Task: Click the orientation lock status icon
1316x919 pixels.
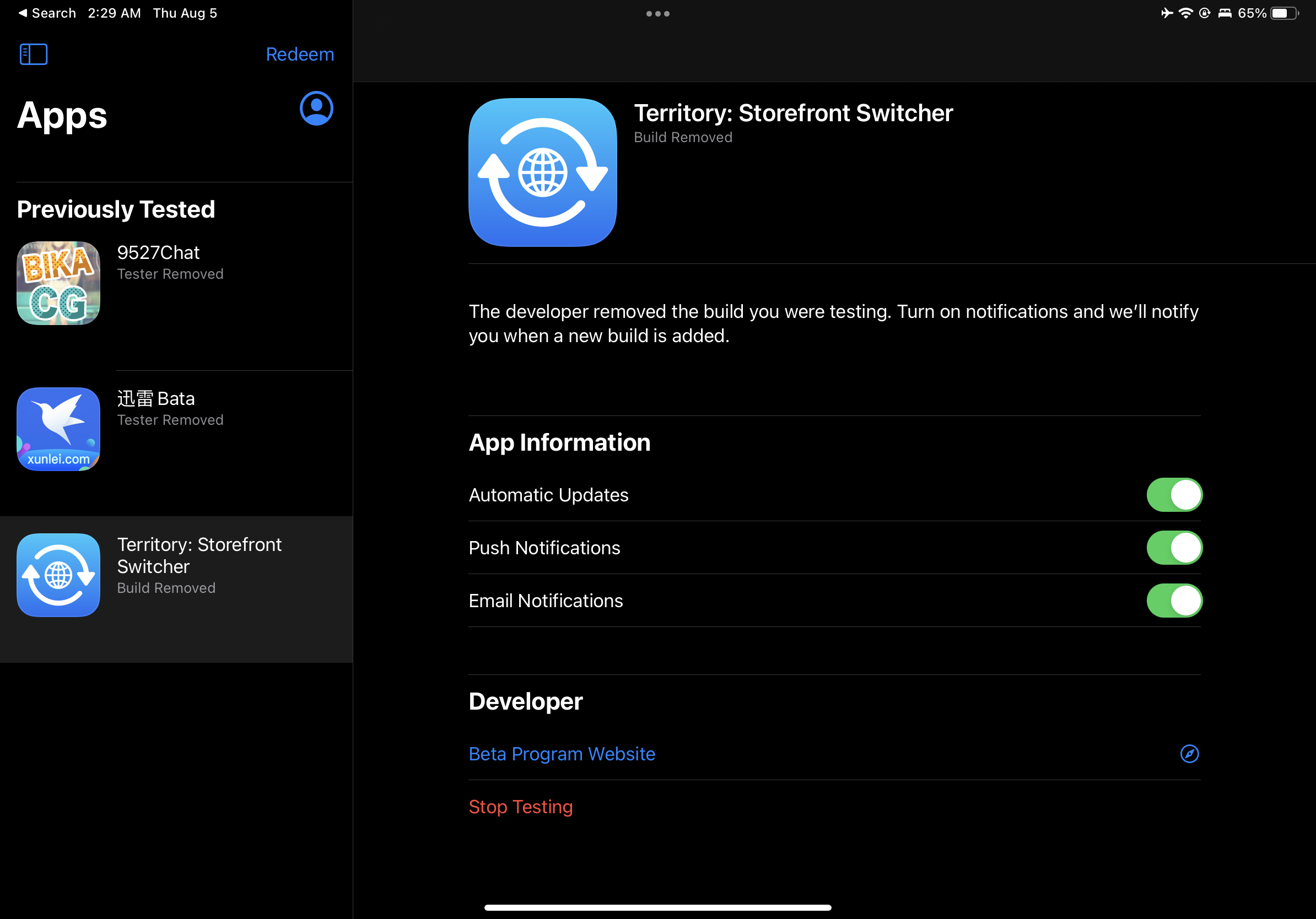Action: [x=1205, y=13]
